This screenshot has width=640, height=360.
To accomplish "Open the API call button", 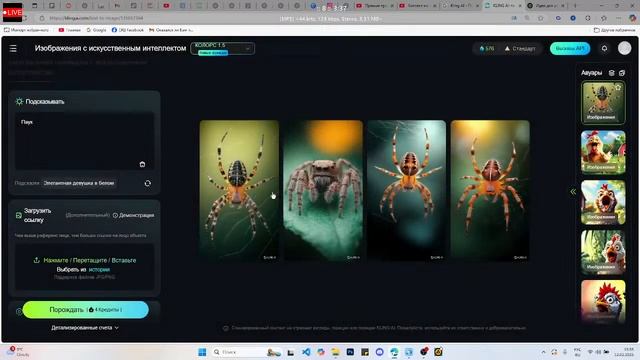I will 570,49.
